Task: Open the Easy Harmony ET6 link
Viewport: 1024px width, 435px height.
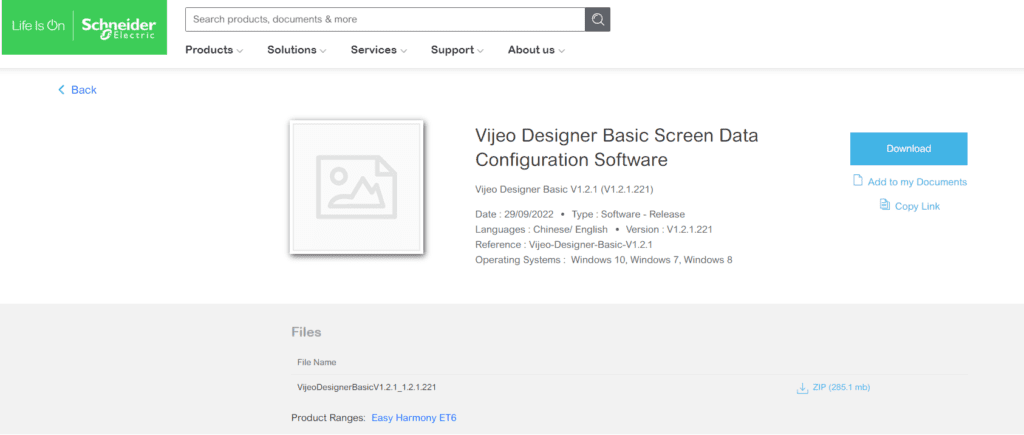Action: point(414,417)
